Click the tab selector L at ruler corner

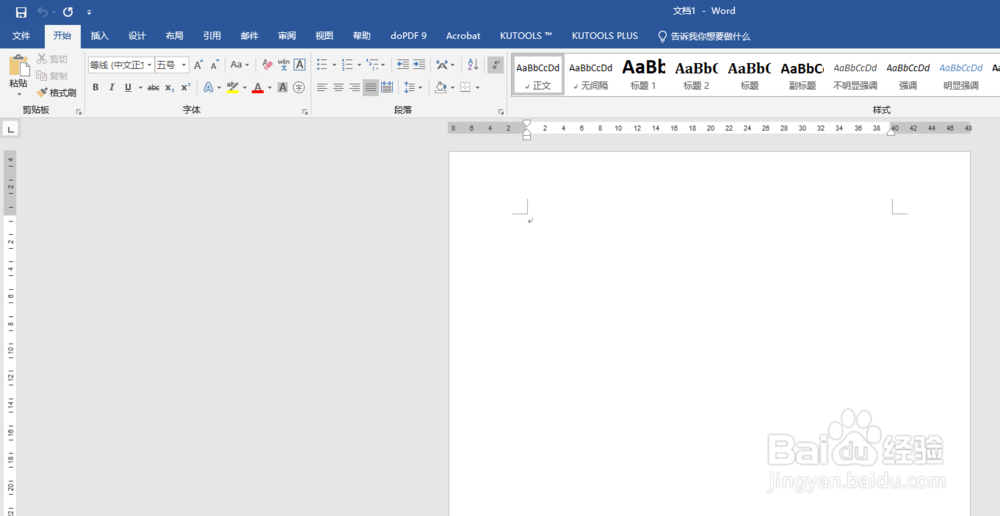click(10, 130)
